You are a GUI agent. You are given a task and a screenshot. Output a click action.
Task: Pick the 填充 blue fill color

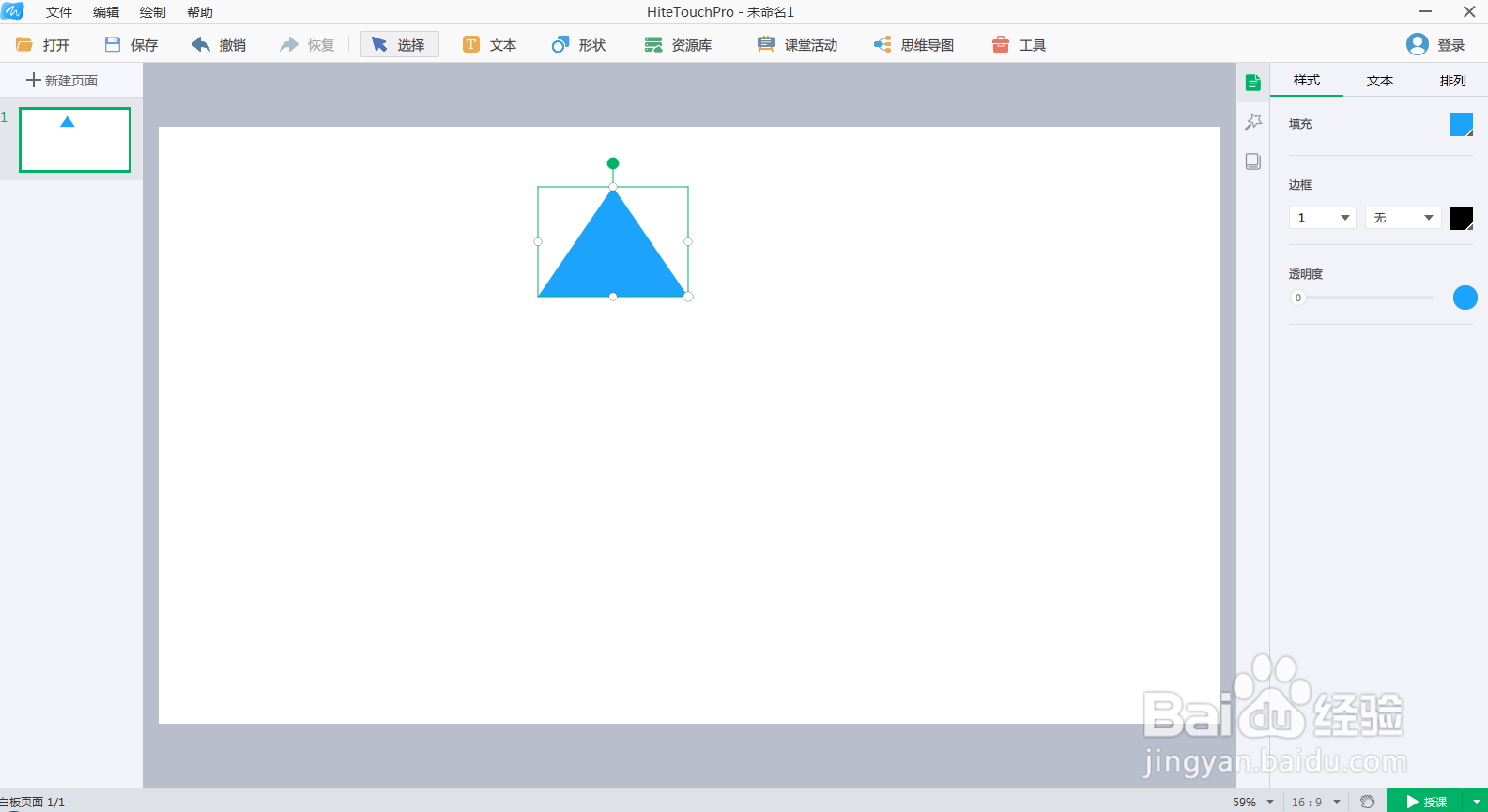(1462, 124)
